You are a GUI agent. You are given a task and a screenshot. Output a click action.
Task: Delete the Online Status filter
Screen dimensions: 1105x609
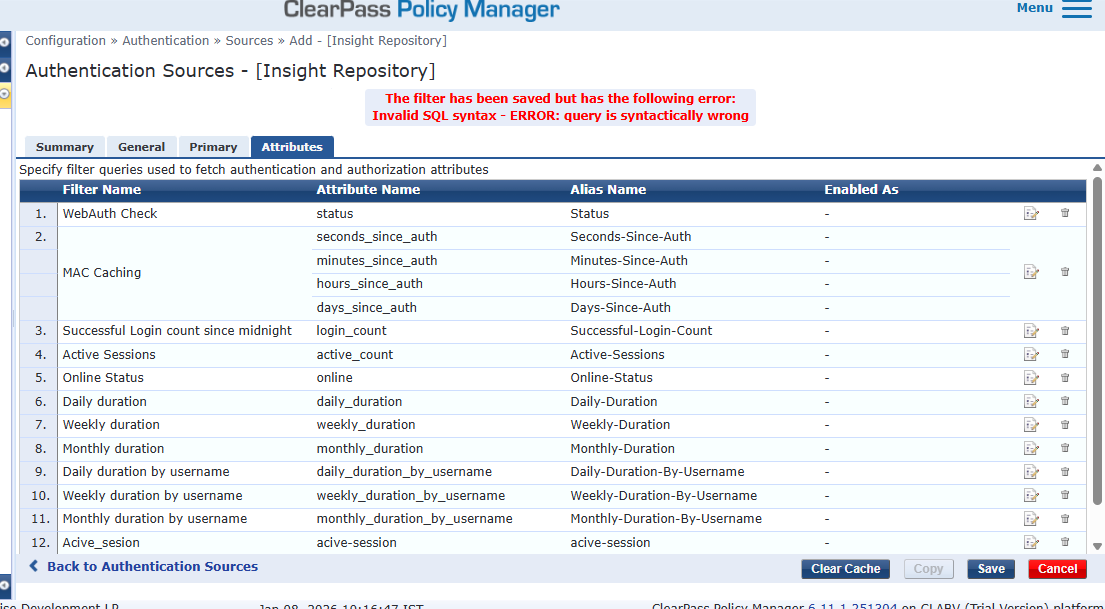pos(1065,377)
